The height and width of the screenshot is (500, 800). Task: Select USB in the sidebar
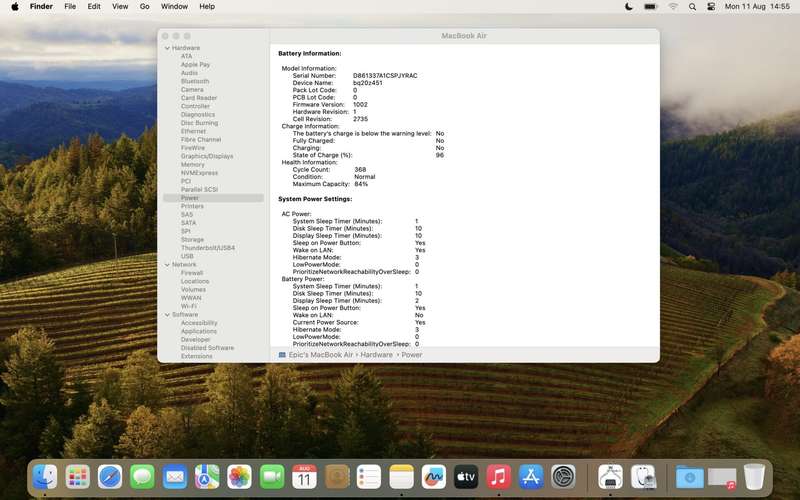187,256
